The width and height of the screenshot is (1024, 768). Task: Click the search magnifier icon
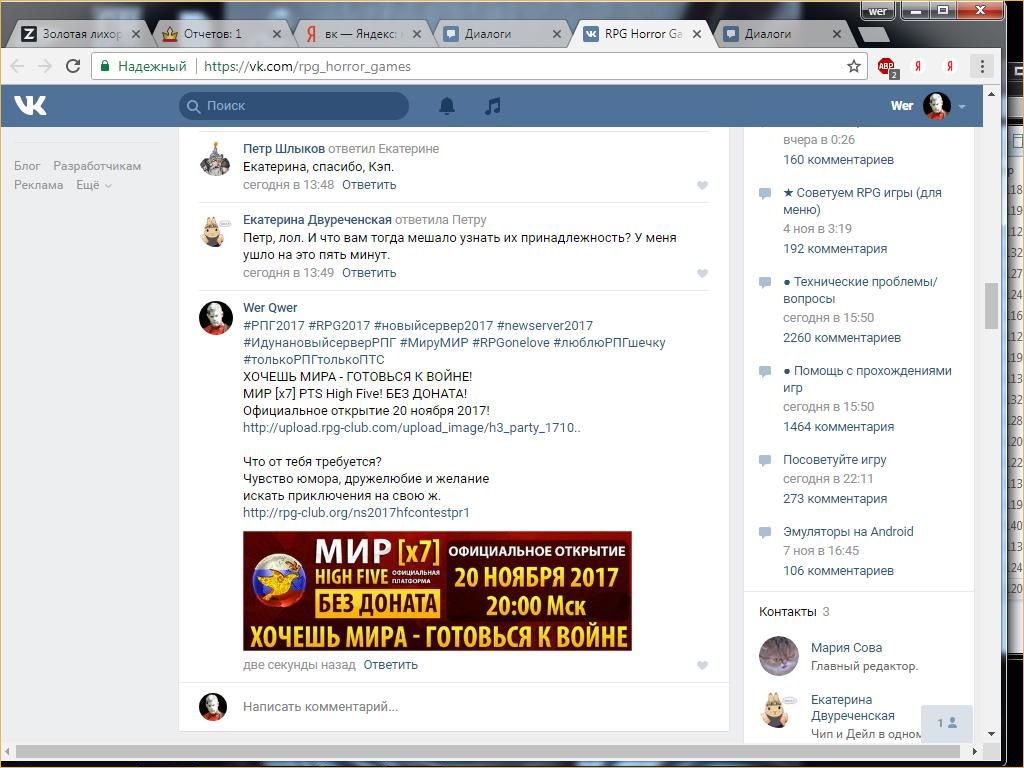tap(193, 106)
